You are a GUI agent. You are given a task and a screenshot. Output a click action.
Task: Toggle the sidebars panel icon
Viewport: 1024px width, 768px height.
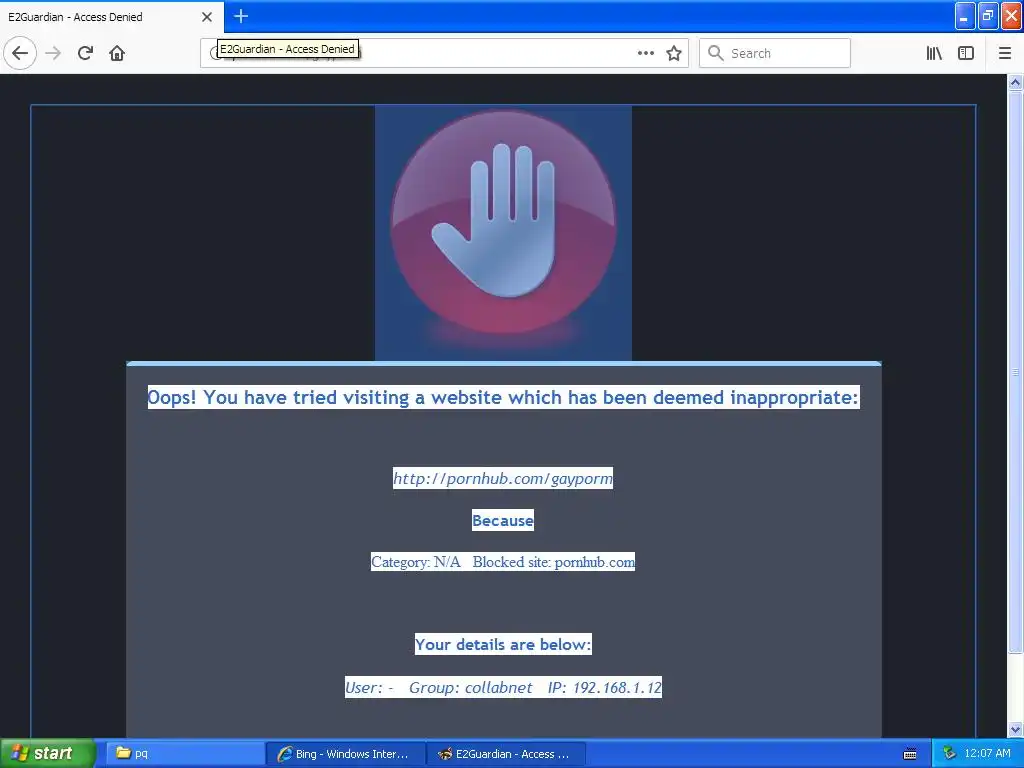[966, 53]
